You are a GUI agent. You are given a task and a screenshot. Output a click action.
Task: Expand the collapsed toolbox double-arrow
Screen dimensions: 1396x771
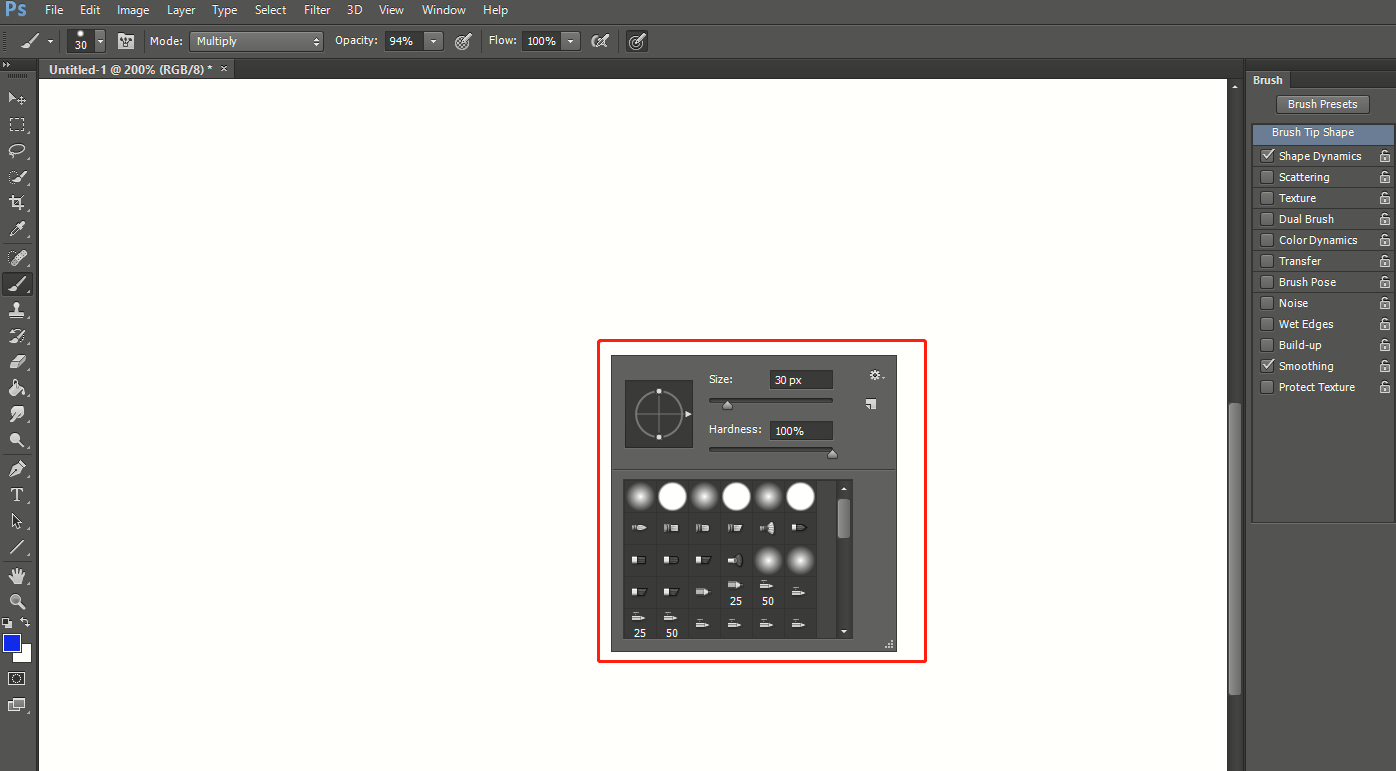6,65
